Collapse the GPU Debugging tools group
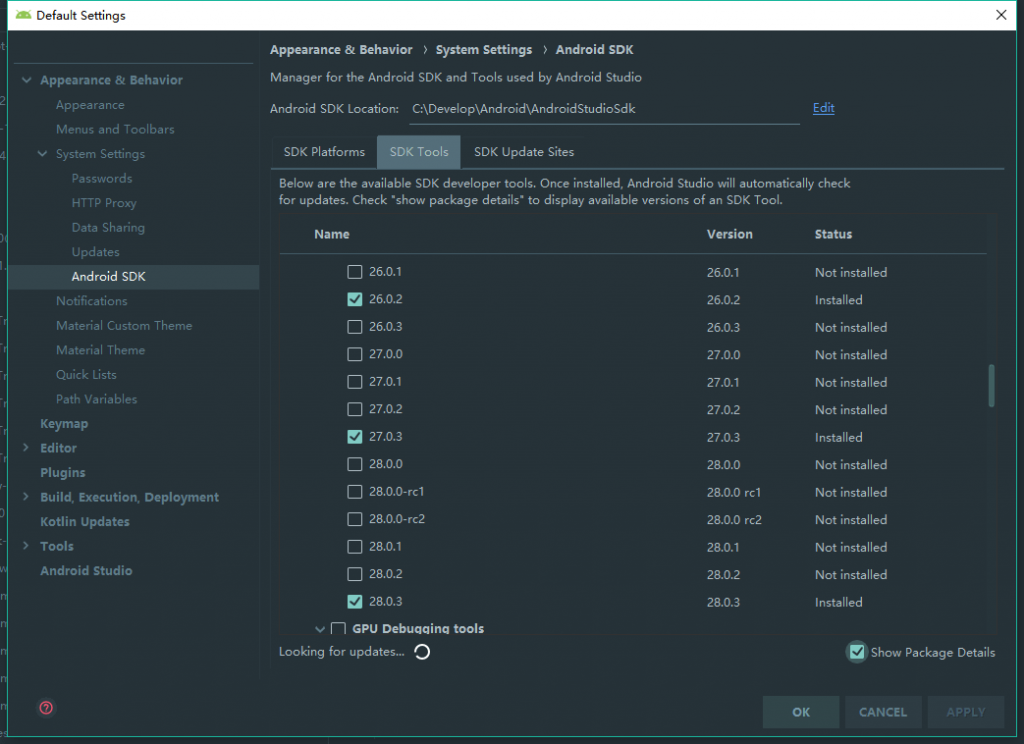1024x744 pixels. pos(320,629)
